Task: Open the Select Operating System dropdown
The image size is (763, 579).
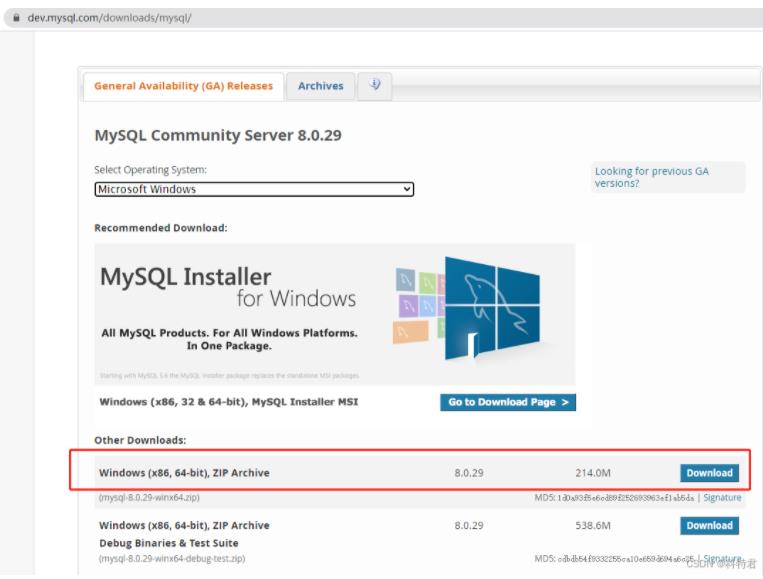Action: coord(254,189)
